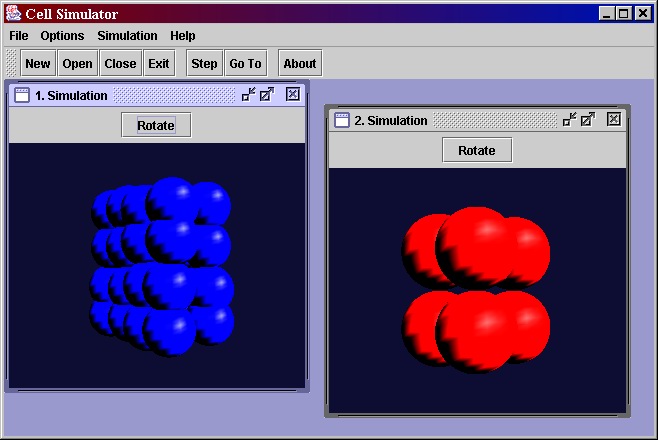Image resolution: width=658 pixels, height=440 pixels.
Task: Click the blue cell cluster in 1. Simulation
Action: pyautogui.click(x=162, y=267)
